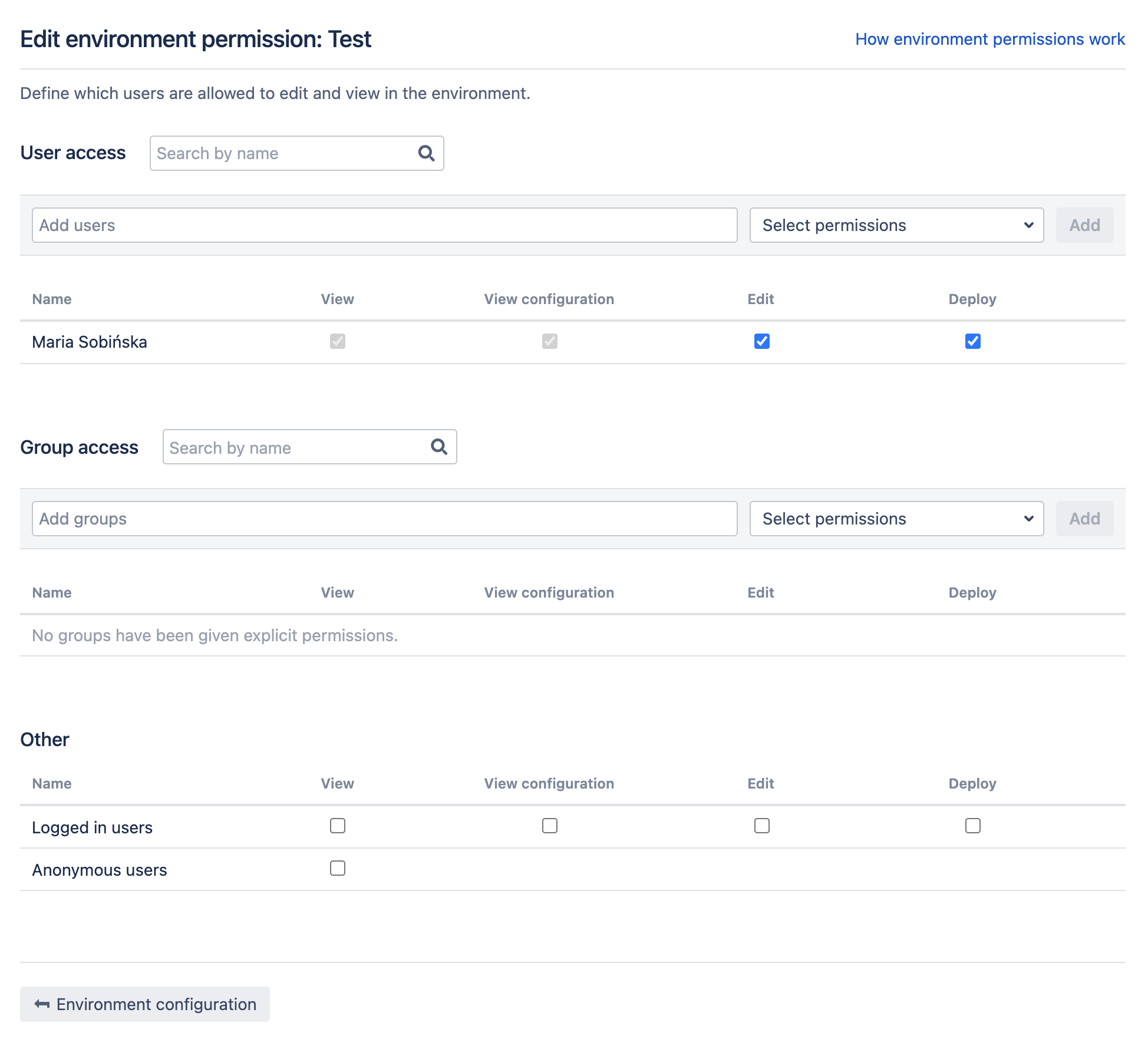Viewport: 1148px width, 1049px height.
Task: Click the Maria Sobińska name cell
Action: 90,342
